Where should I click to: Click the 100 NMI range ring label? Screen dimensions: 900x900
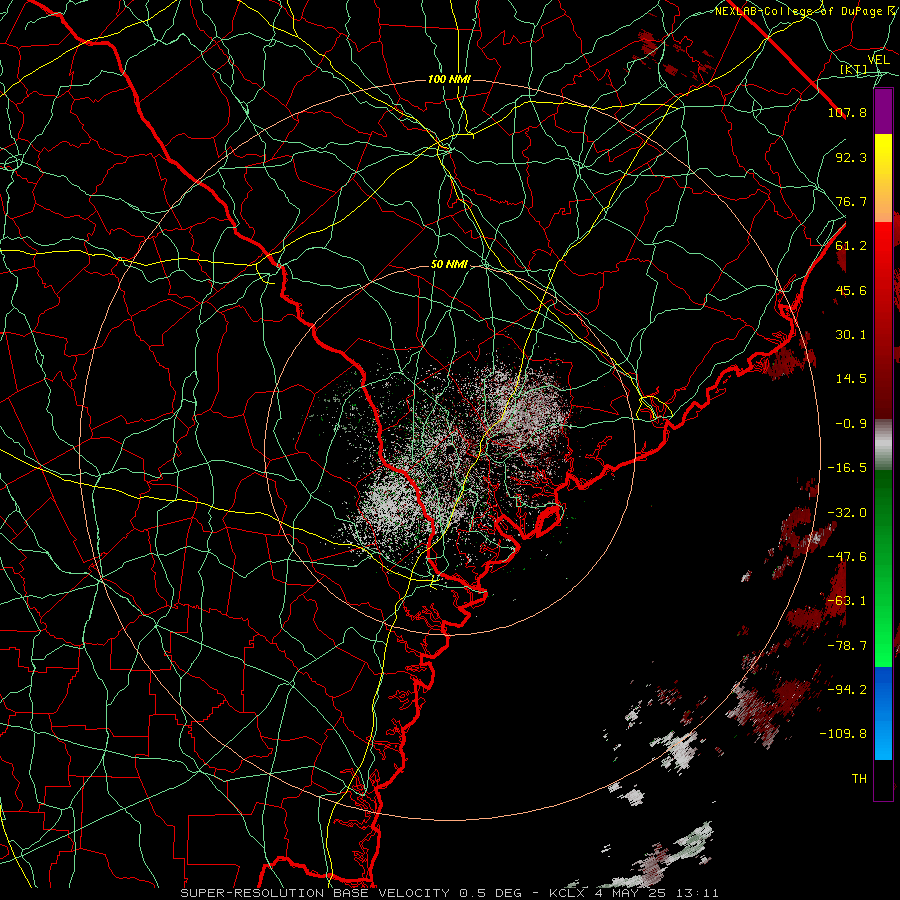[449, 79]
